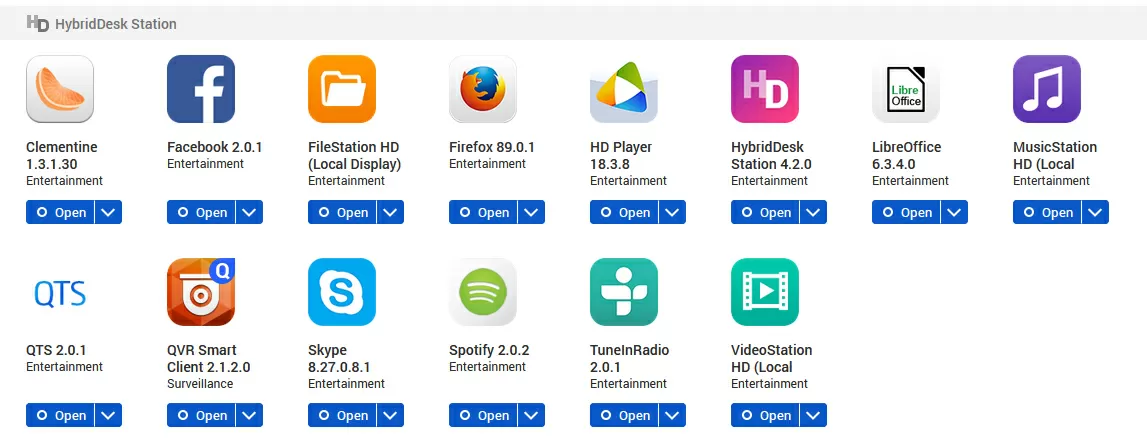Click the 'LibreOffice 6.3.4.0' title text
The width and height of the screenshot is (1147, 441).
[x=906, y=155]
